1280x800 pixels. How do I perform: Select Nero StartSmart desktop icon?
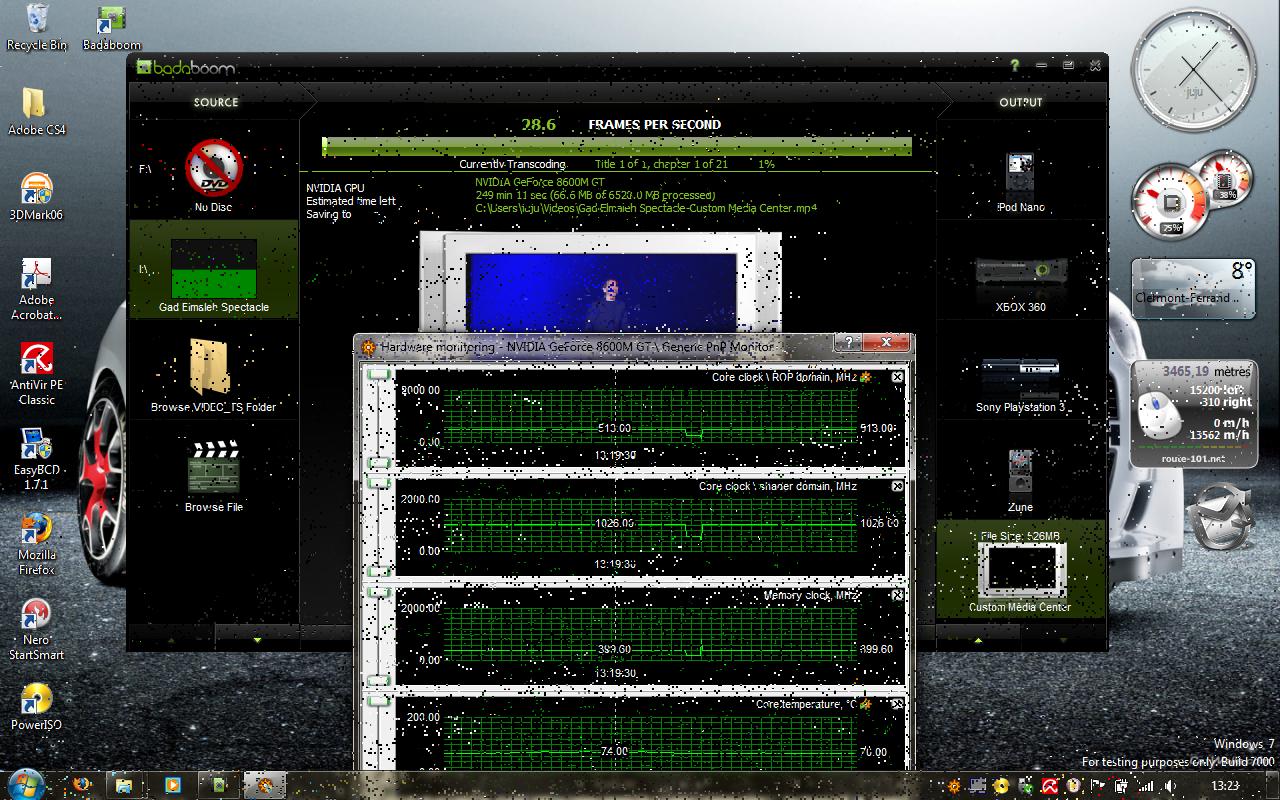click(37, 628)
